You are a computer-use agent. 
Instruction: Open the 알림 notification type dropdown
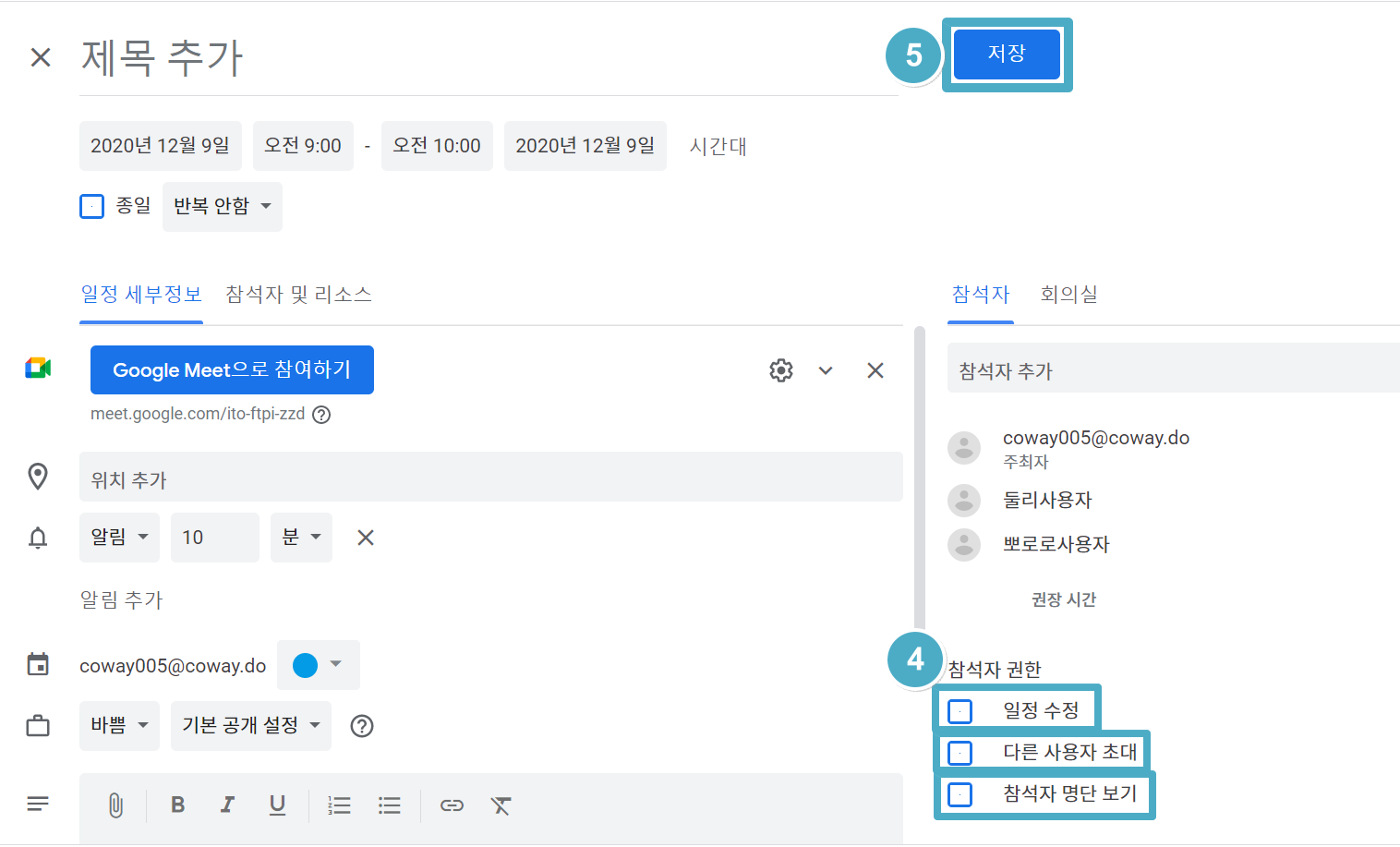[x=119, y=538]
